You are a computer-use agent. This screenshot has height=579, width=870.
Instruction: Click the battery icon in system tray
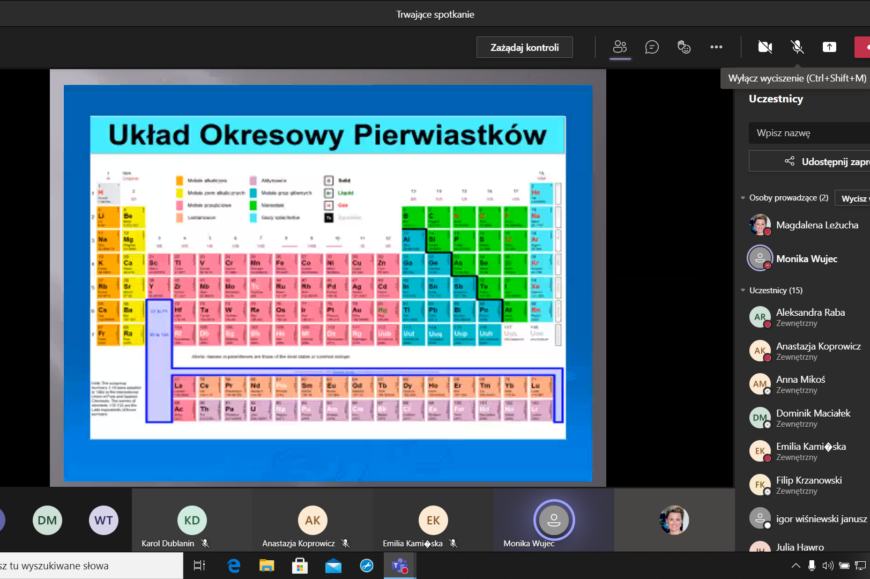pyautogui.click(x=844, y=566)
